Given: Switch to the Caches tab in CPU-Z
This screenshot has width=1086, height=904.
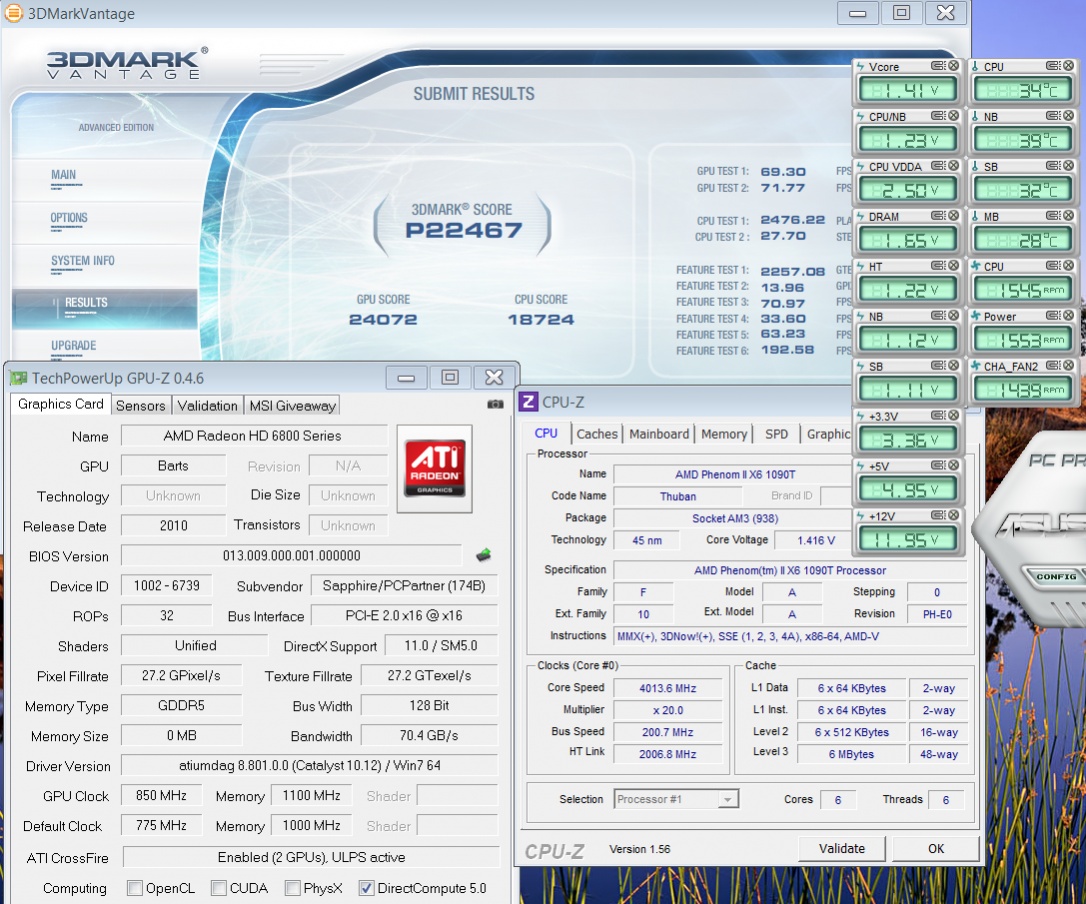Looking at the screenshot, I should [x=596, y=434].
